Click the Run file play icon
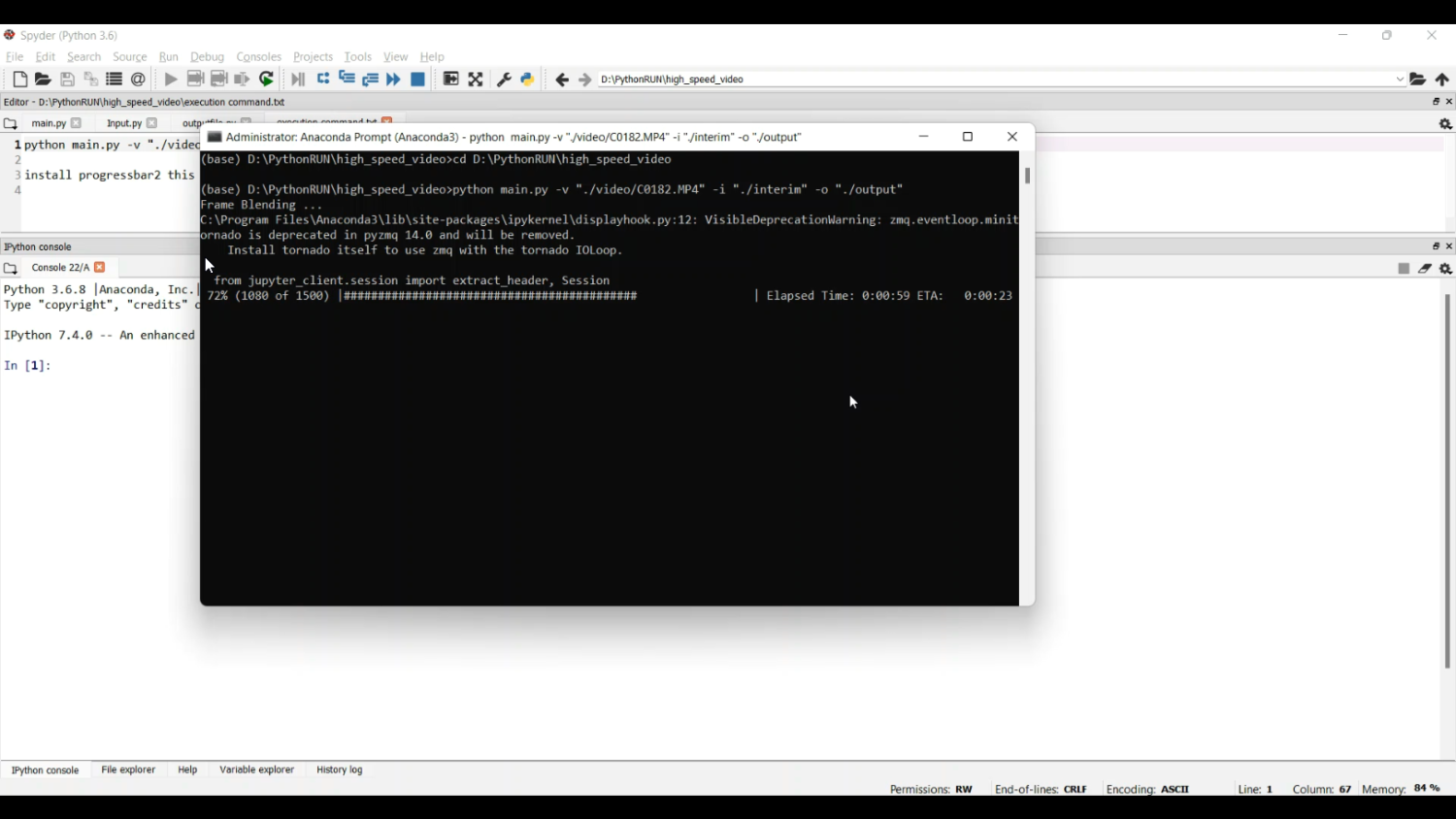Viewport: 1456px width, 819px height. (171, 80)
